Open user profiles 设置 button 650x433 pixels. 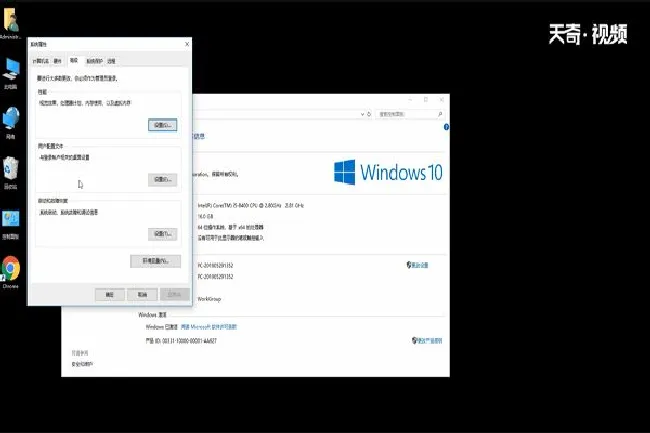162,179
